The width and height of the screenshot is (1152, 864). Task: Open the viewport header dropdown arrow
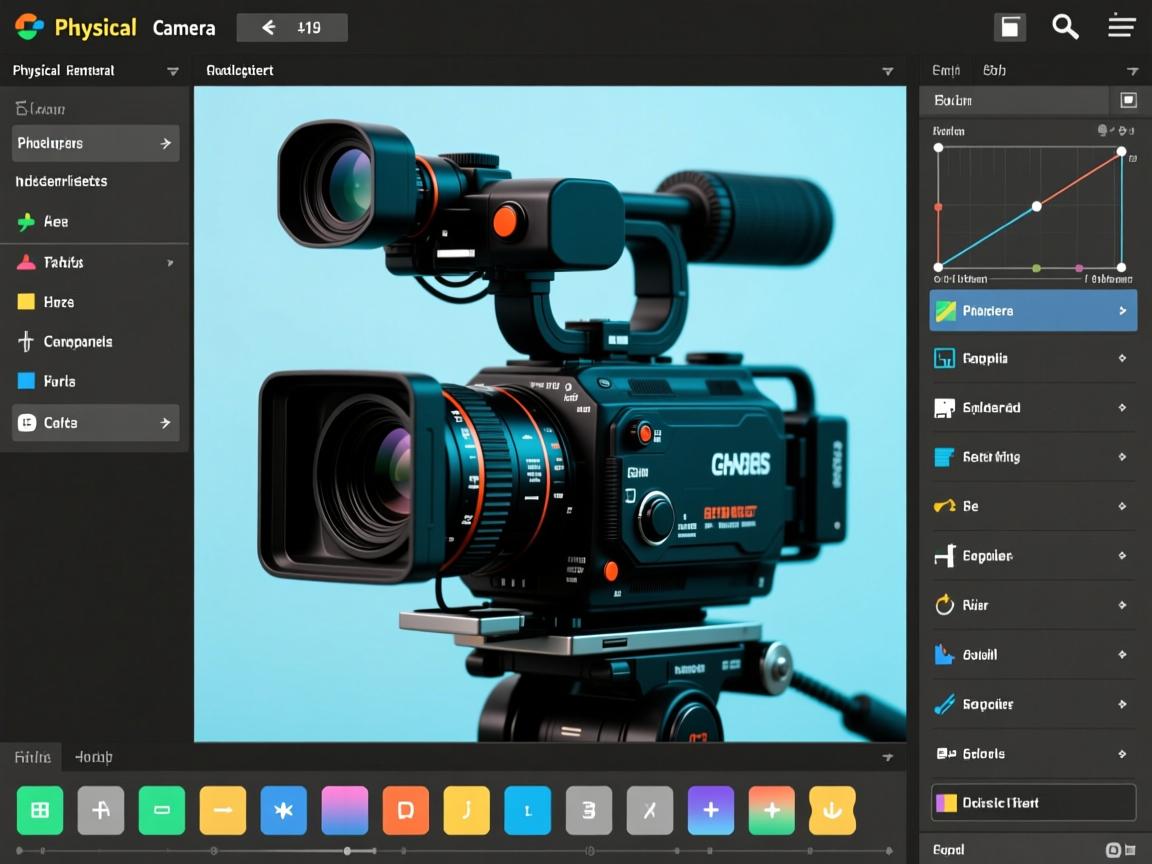[887, 71]
